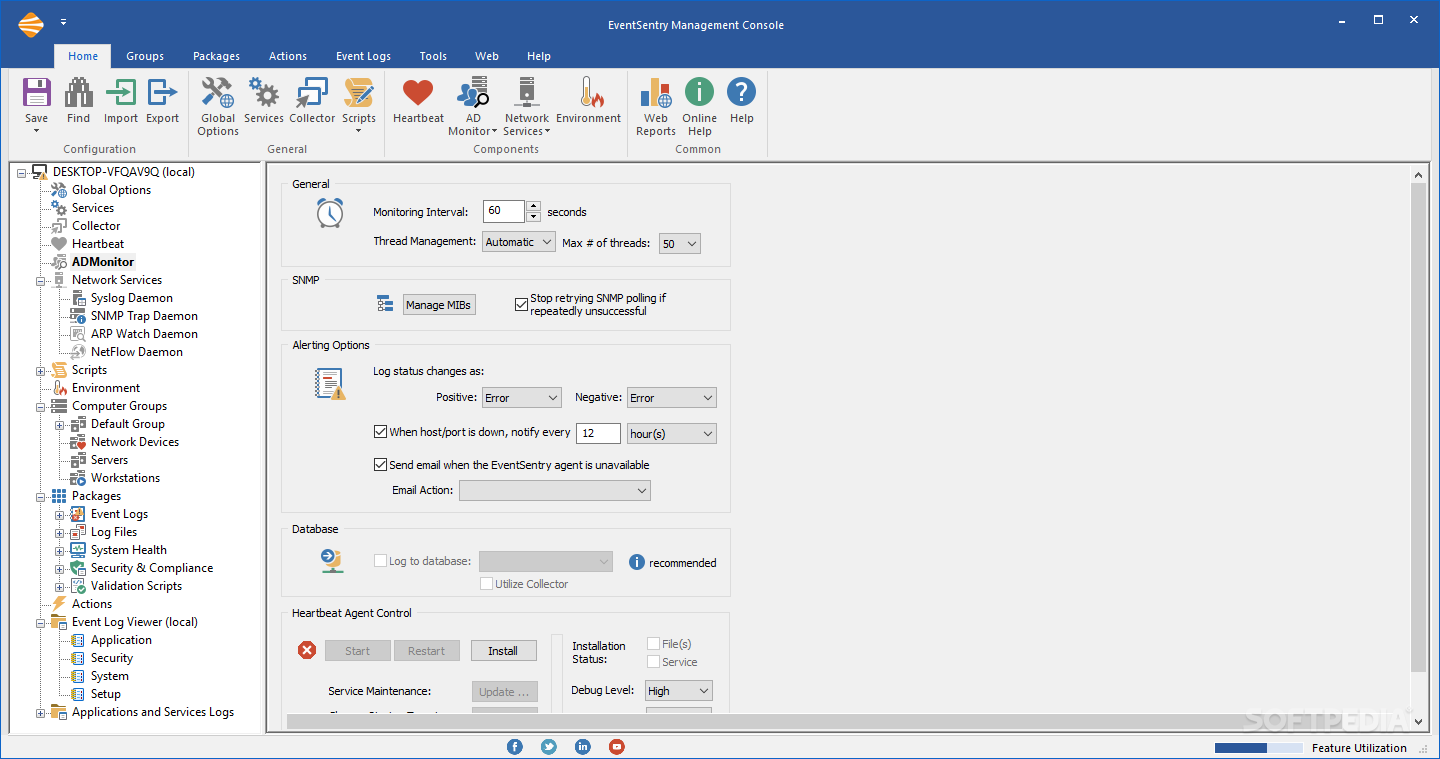
Task: Open Positive status Error dropdown
Action: (x=522, y=398)
